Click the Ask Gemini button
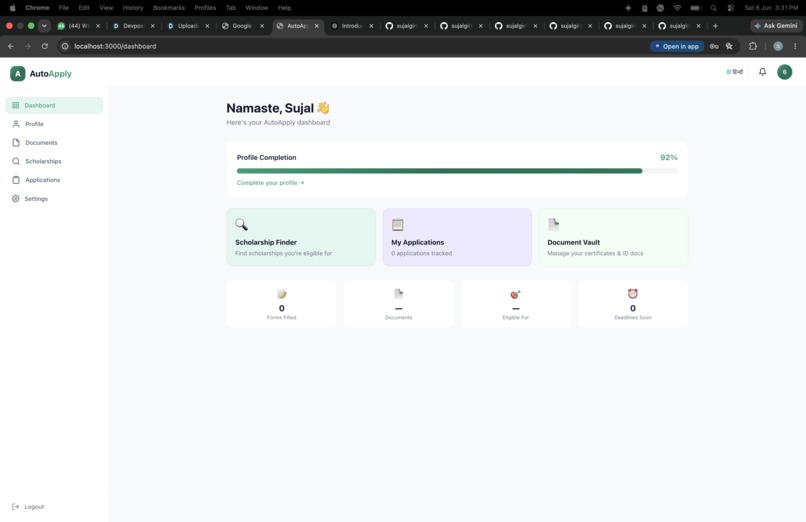 [x=776, y=26]
